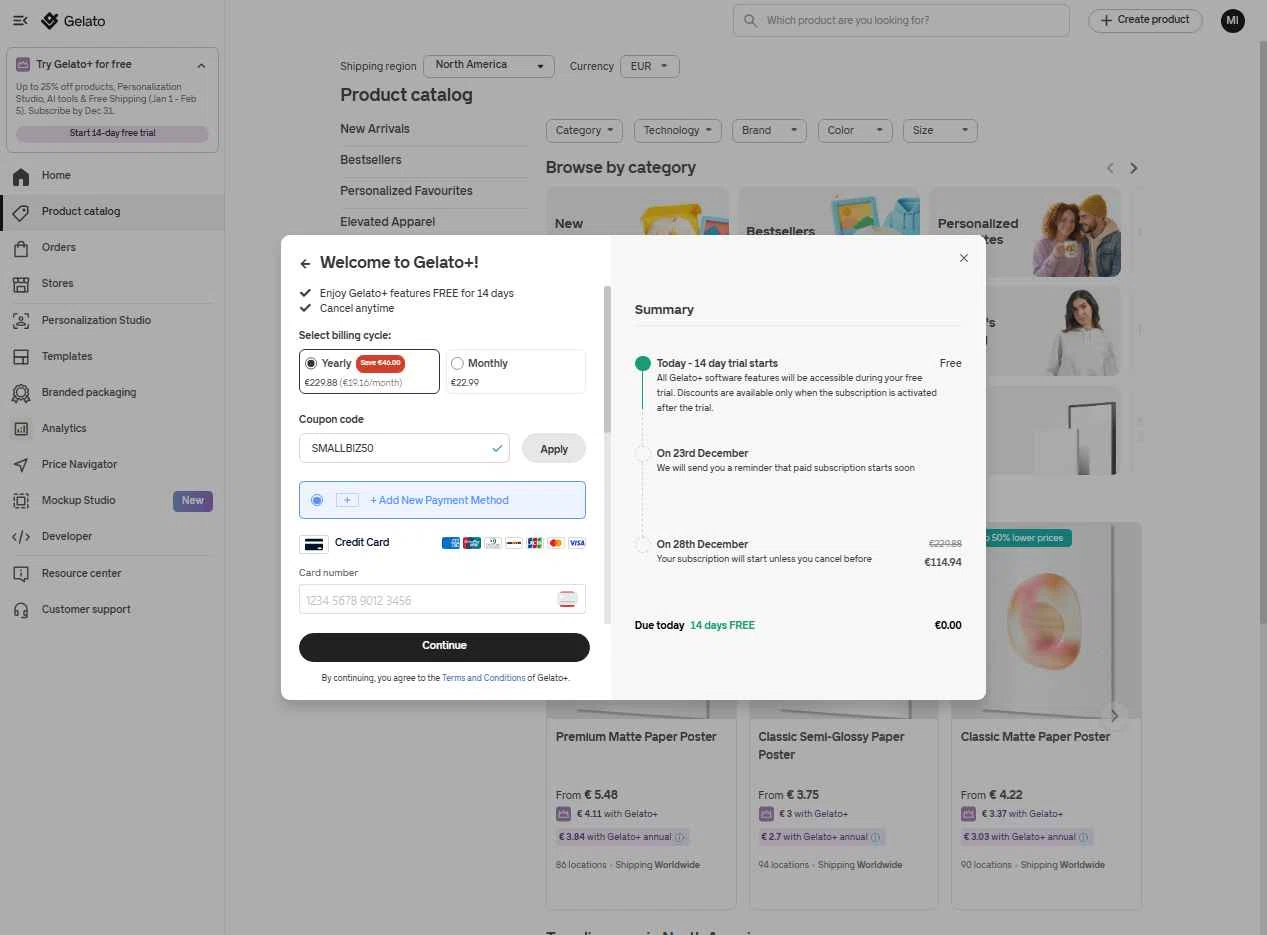Click Continue button
Image resolution: width=1267 pixels, height=935 pixels.
(444, 647)
